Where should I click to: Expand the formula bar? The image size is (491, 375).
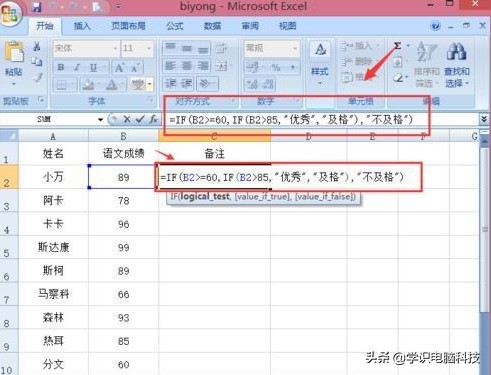coord(484,119)
